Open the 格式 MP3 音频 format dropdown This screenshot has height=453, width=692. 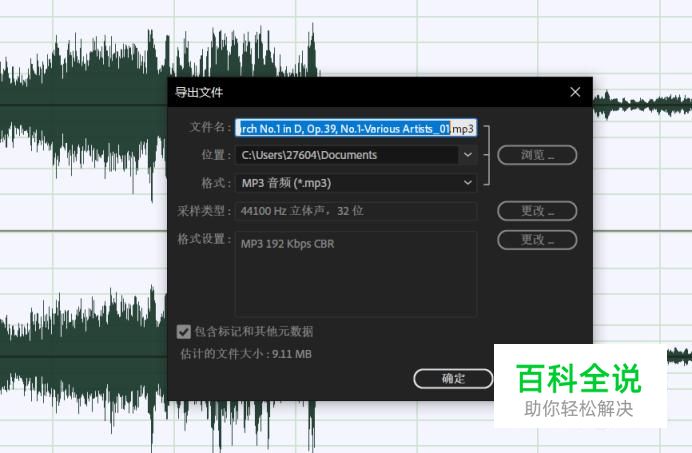[x=356, y=183]
